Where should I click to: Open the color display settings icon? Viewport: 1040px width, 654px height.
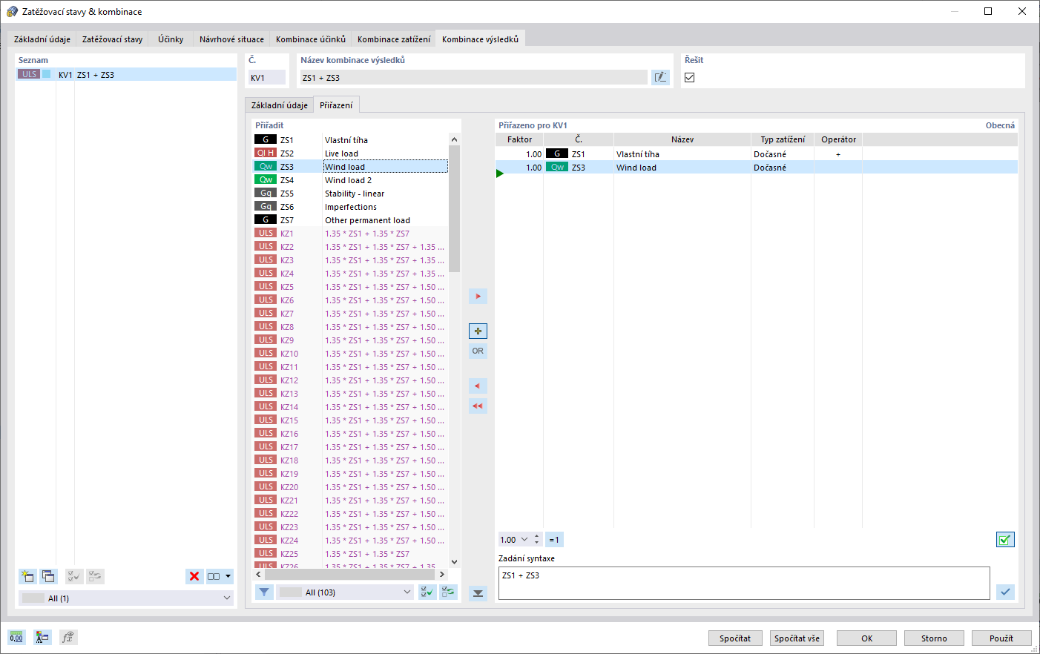click(42, 637)
